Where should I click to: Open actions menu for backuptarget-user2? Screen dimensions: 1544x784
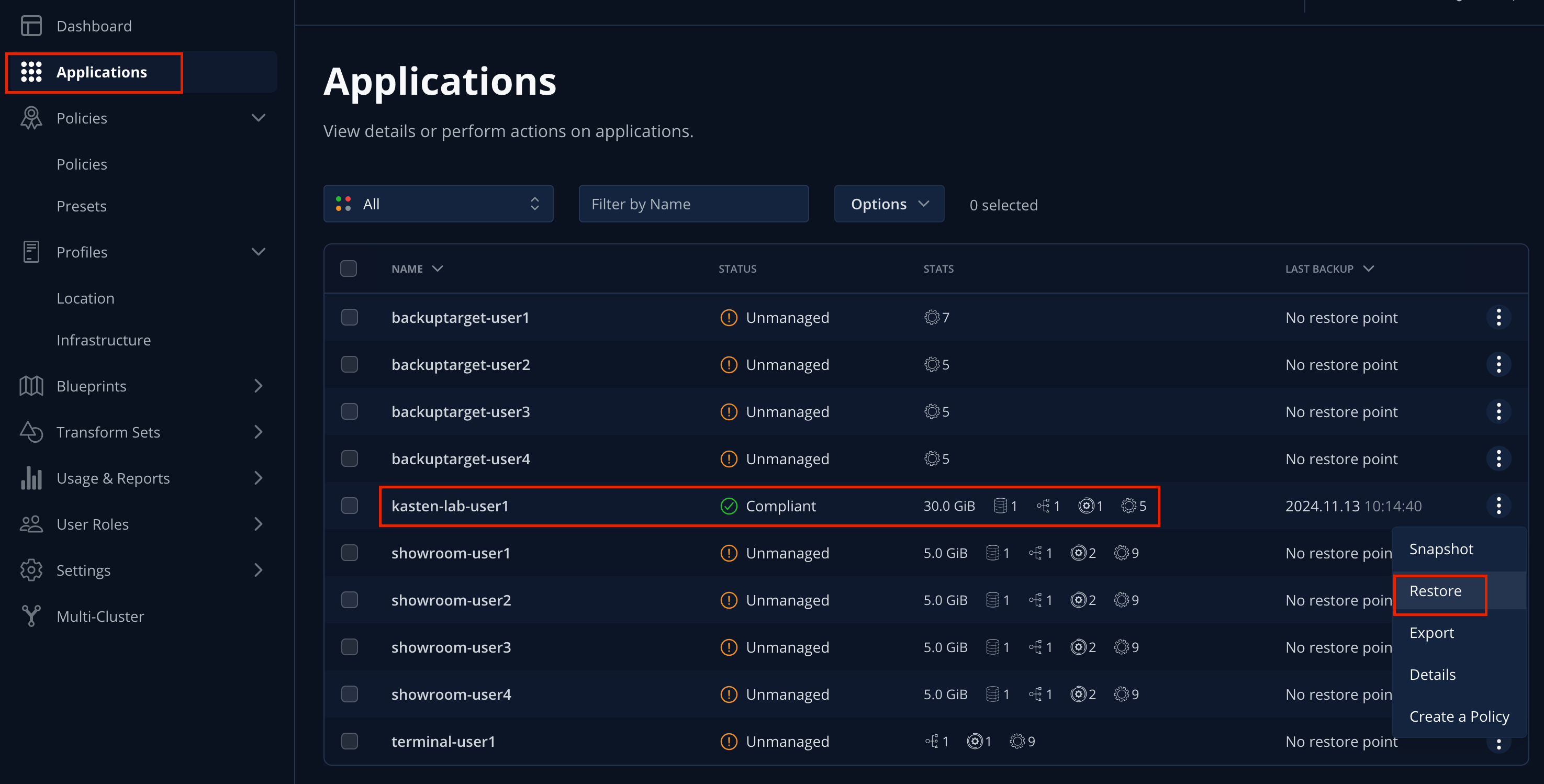coord(1498,364)
